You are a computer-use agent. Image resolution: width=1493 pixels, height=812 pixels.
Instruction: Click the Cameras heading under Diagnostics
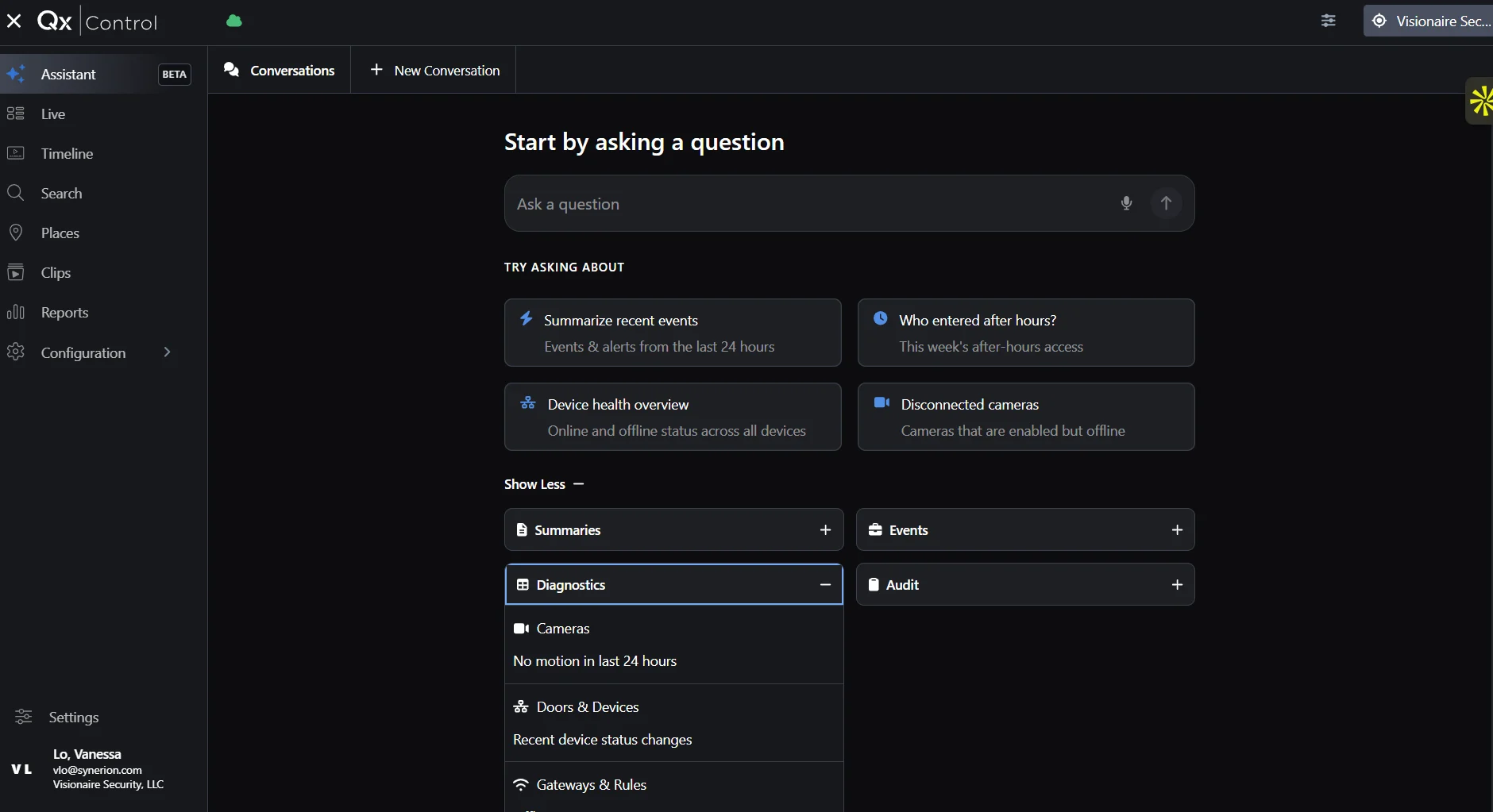pyautogui.click(x=563, y=629)
